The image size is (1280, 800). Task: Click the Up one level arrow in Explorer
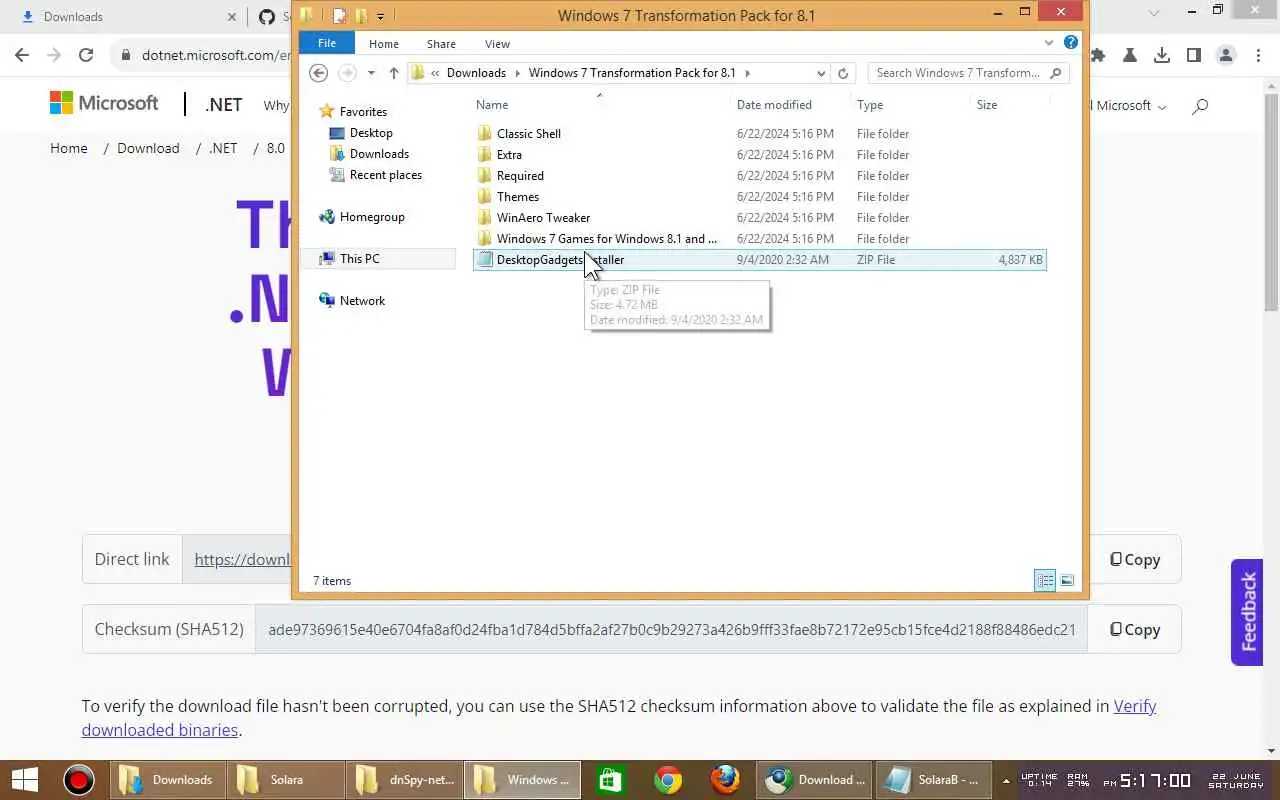pyautogui.click(x=394, y=73)
